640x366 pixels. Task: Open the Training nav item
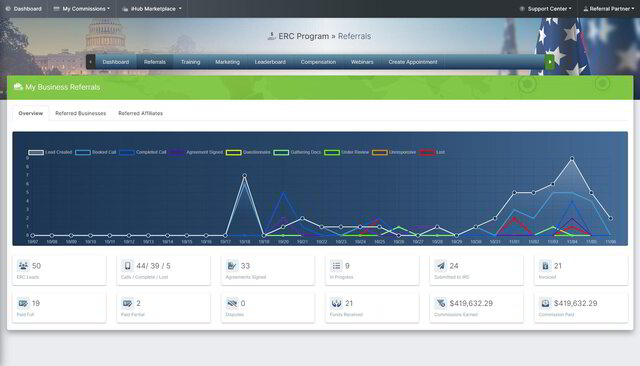coord(191,62)
